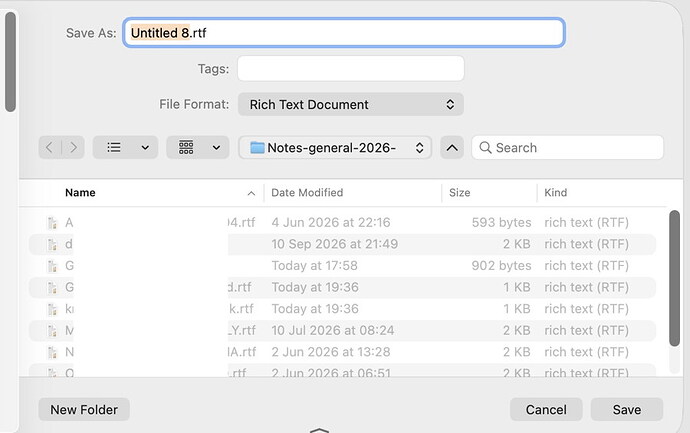690x433 pixels.
Task: Open the File Format dropdown
Action: point(351,104)
